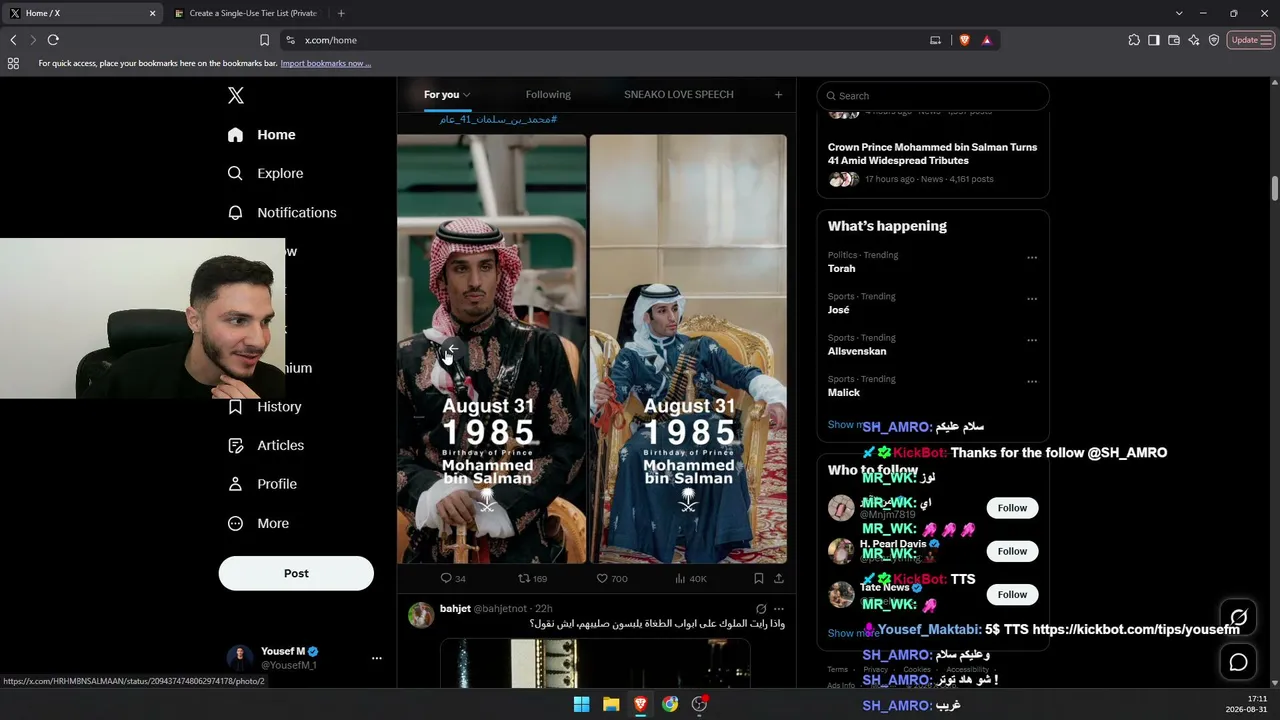Viewport: 1280px width, 720px height.
Task: Follow the @Mnjm7819 account
Action: click(x=1012, y=508)
